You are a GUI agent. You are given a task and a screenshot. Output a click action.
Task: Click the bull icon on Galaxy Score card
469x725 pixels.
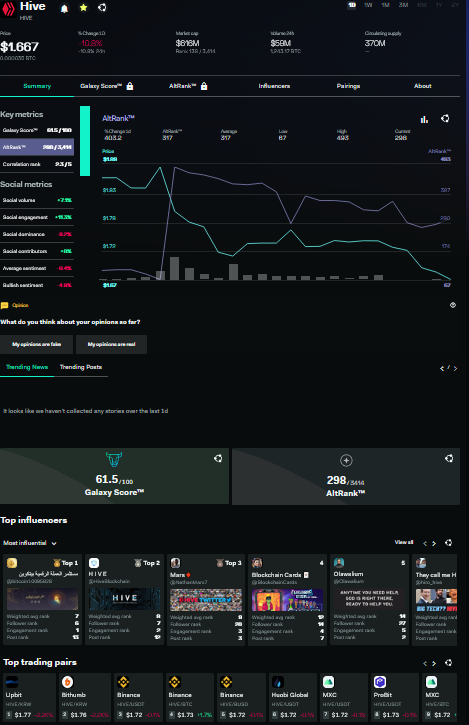click(x=114, y=460)
